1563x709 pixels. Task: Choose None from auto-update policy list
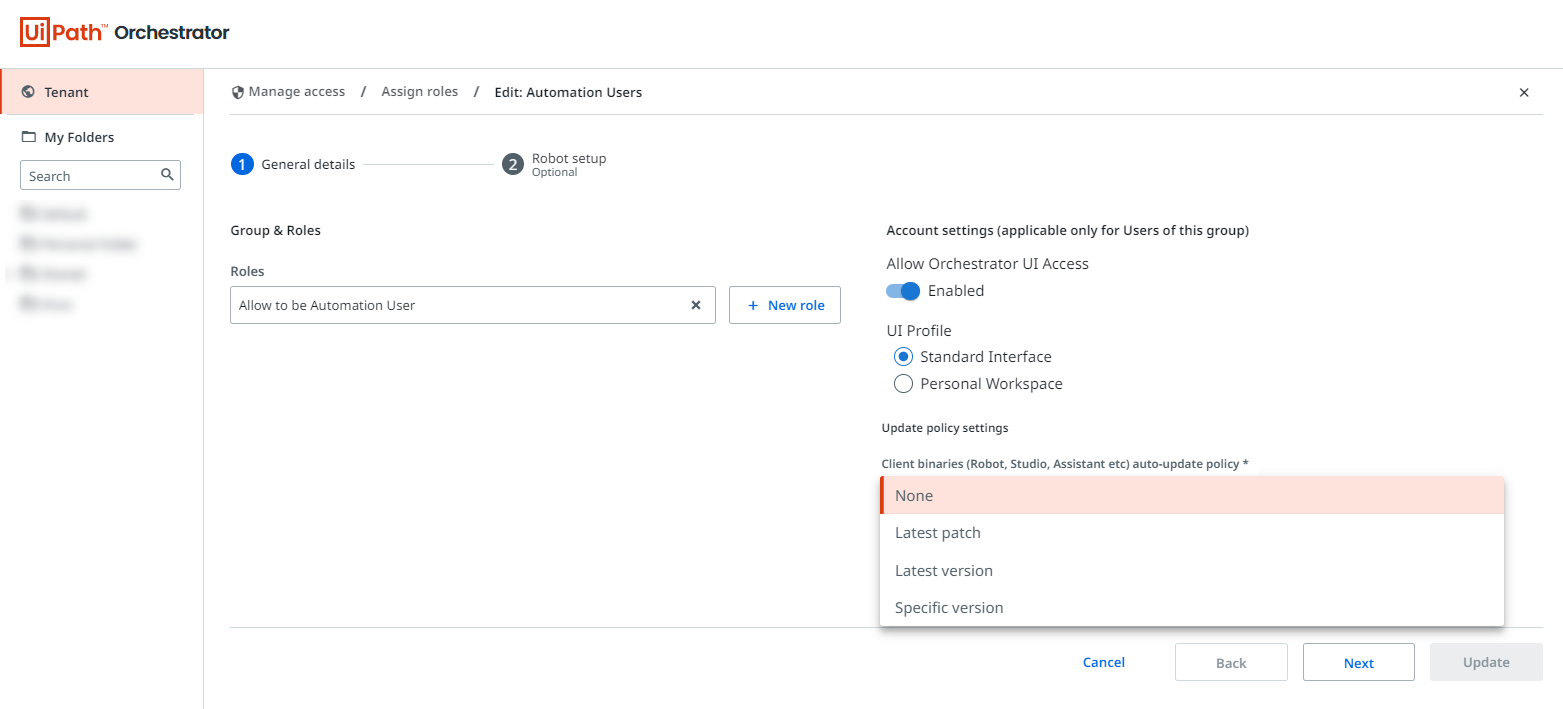(x=914, y=496)
